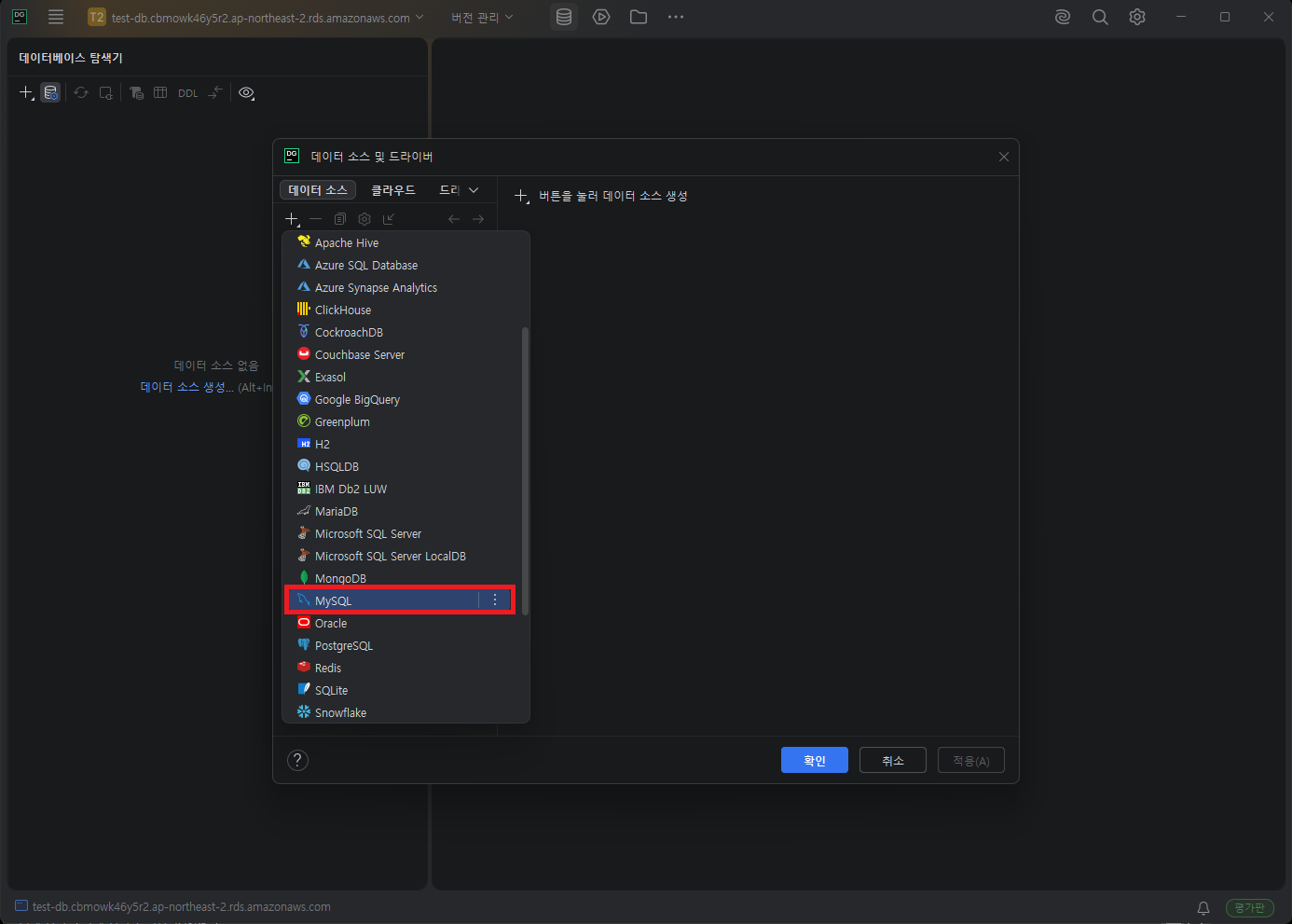Click the back arrow in dialog toolbar
The image size is (1292, 924).
click(x=454, y=219)
